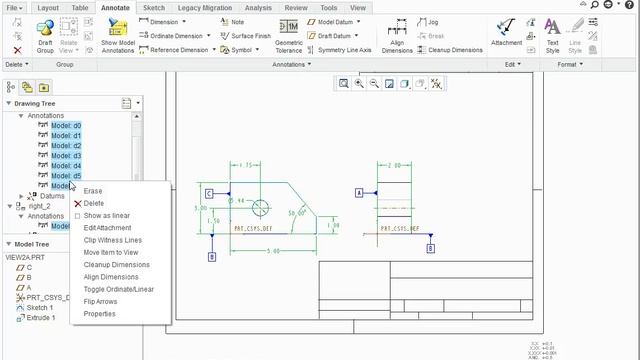Click the Refit zoom icon in graphics toolbar

point(344,84)
